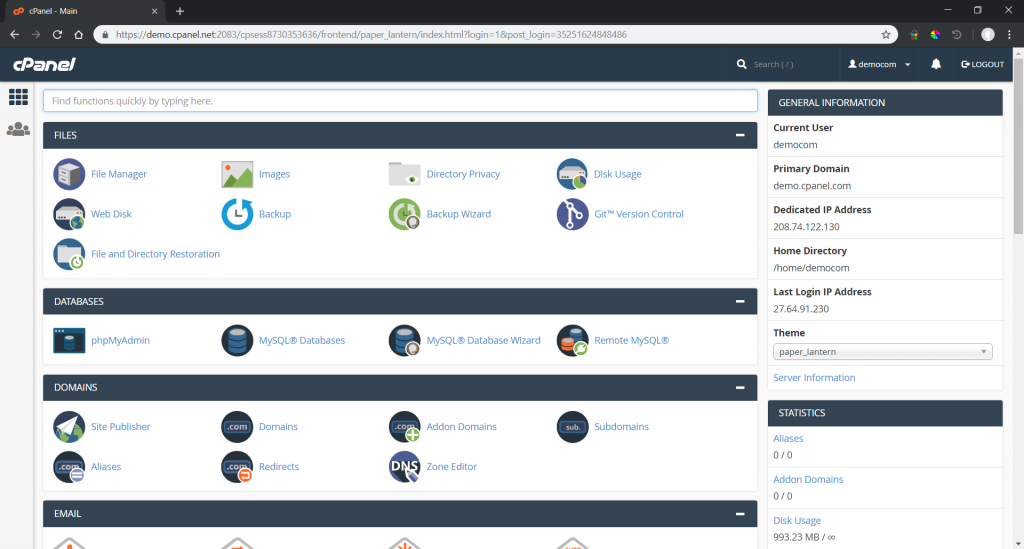
Task: Click the File and Directory Restoration icon
Action: pos(69,254)
